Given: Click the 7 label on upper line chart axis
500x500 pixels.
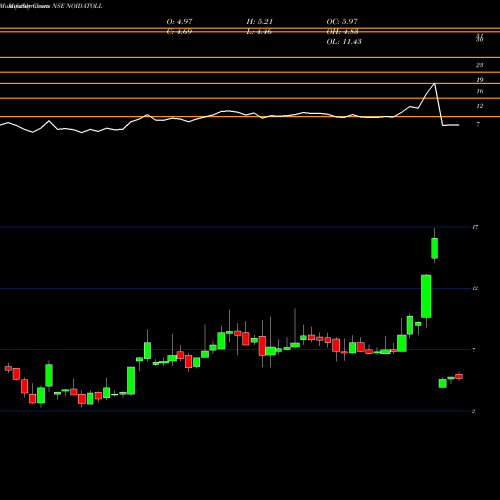Looking at the screenshot, I should 478,124.
